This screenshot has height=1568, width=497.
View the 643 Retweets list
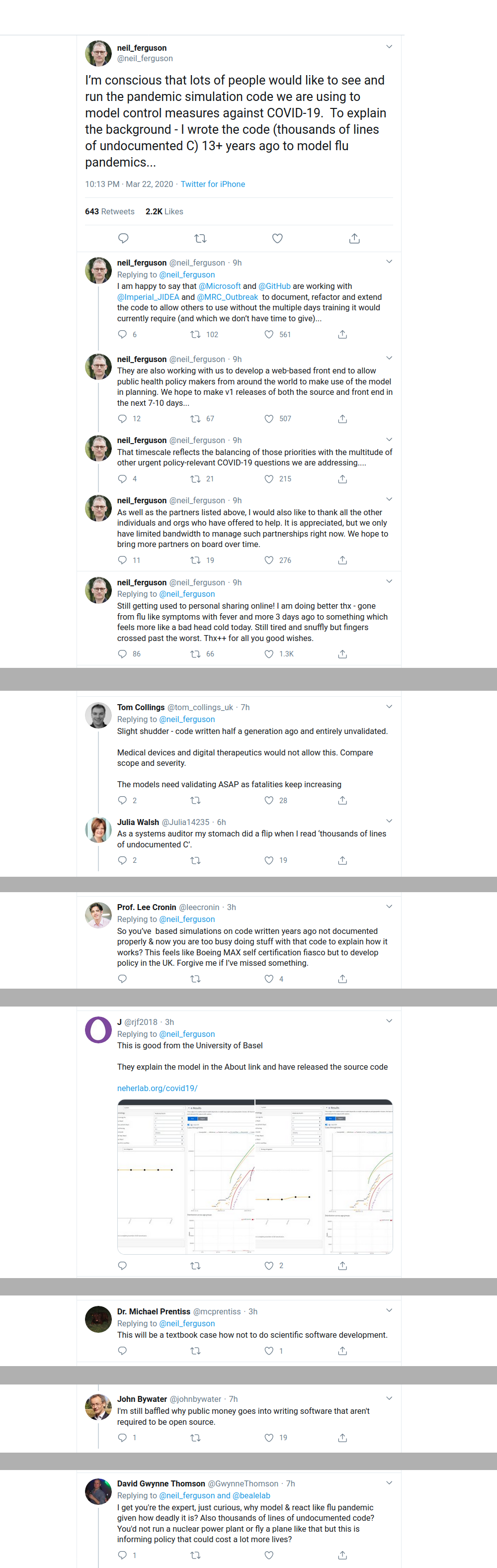[109, 212]
